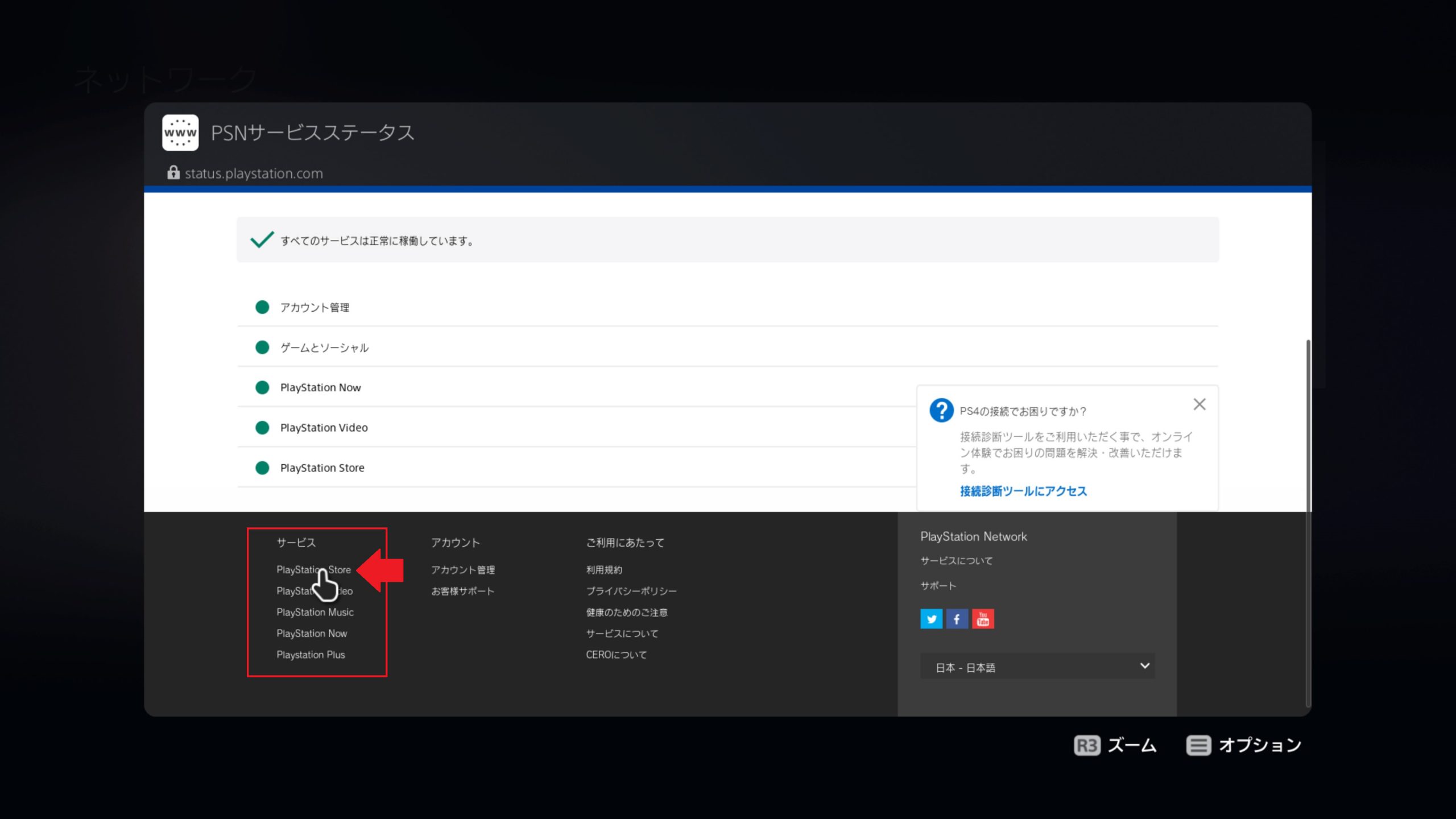Open the Twitter social icon

coord(932,619)
